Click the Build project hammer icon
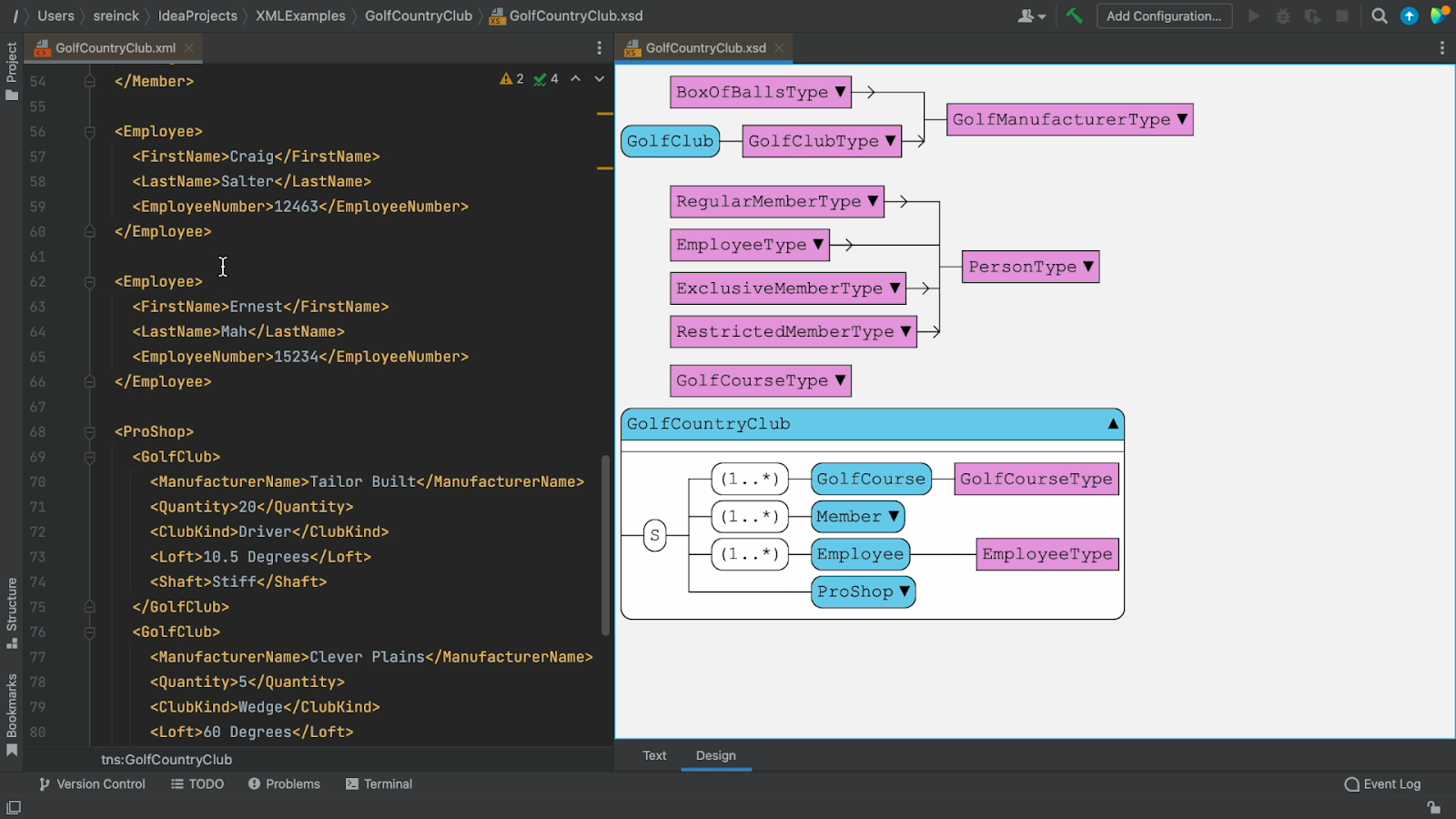 coord(1075,15)
